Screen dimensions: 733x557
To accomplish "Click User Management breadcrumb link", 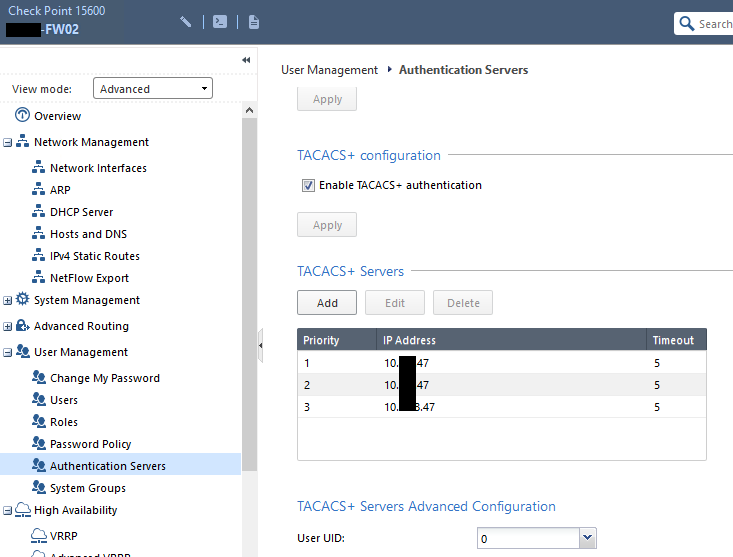I will point(329,70).
